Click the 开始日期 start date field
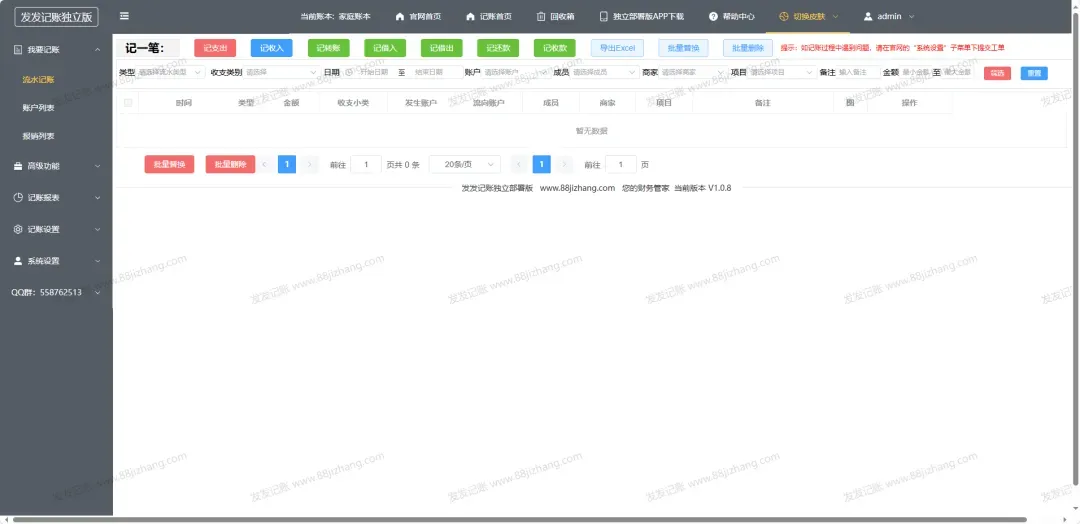 click(375, 72)
